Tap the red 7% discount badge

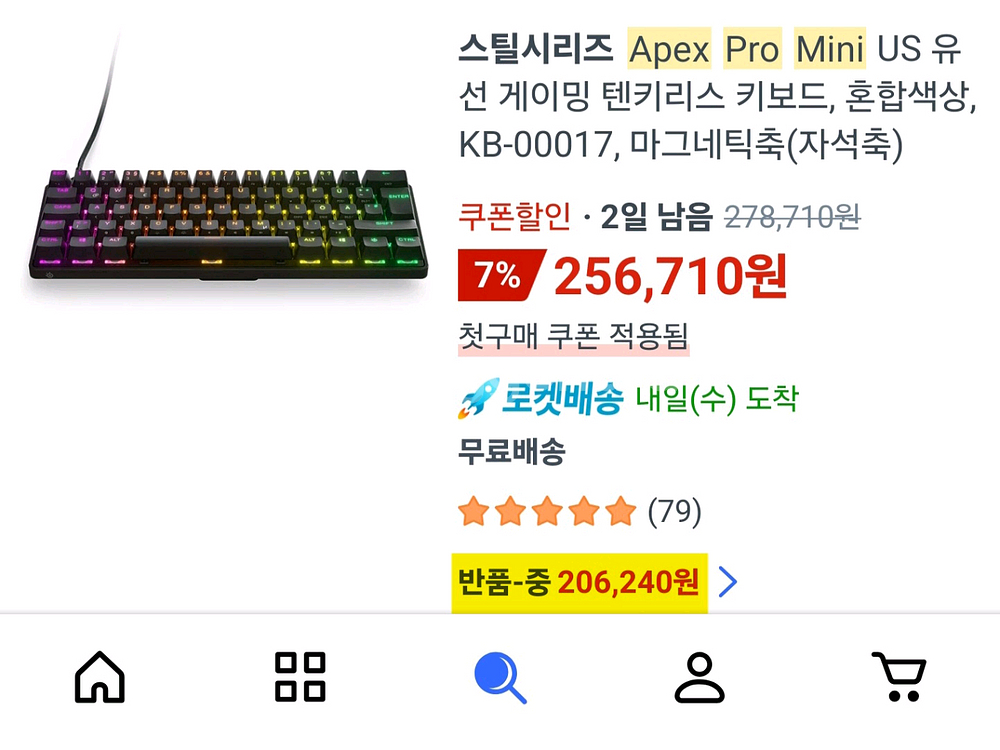(x=501, y=276)
